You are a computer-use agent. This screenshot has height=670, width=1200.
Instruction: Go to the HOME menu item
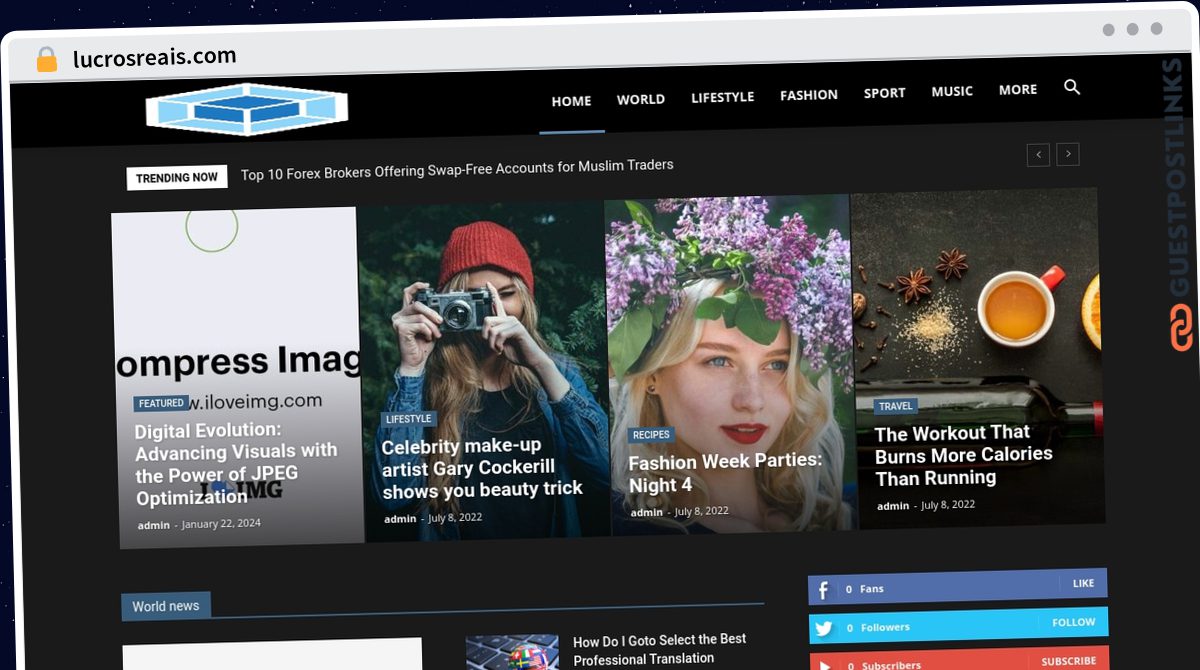pyautogui.click(x=571, y=101)
